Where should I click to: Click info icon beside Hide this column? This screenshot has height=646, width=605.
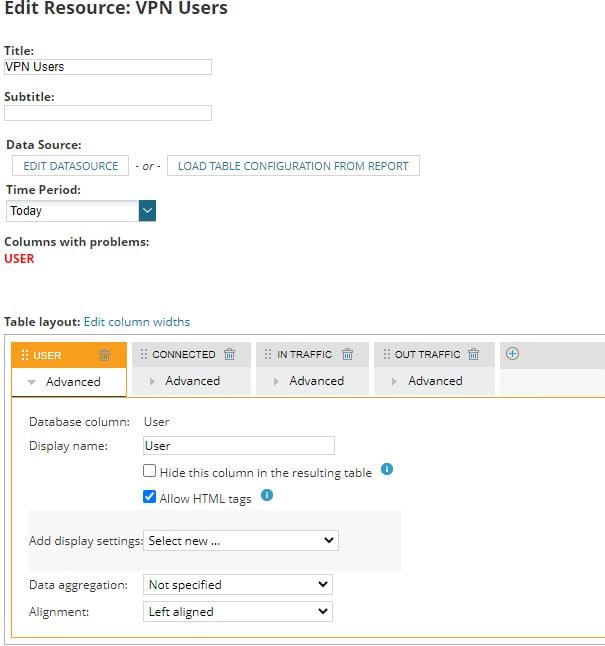pyautogui.click(x=387, y=469)
